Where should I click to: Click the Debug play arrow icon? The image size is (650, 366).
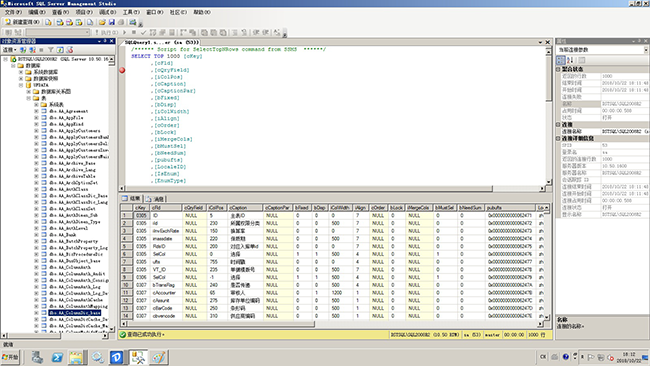124,32
